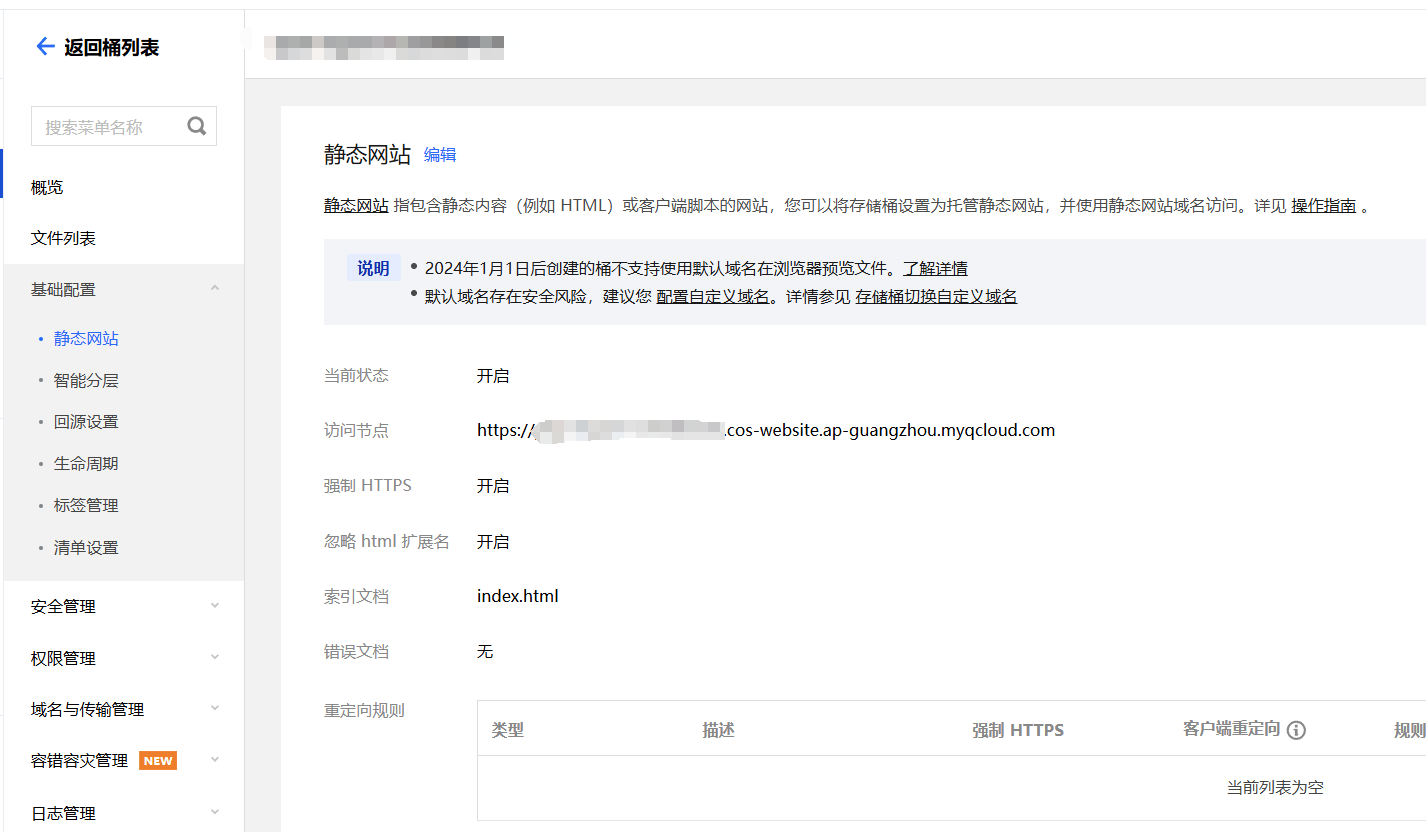This screenshot has width=1426, height=832.
Task: Focus the 搜索菜单名称 search field
Action: point(110,127)
